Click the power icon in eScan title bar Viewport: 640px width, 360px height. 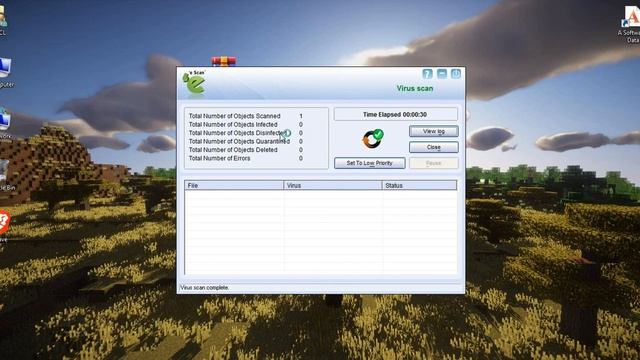[456, 74]
